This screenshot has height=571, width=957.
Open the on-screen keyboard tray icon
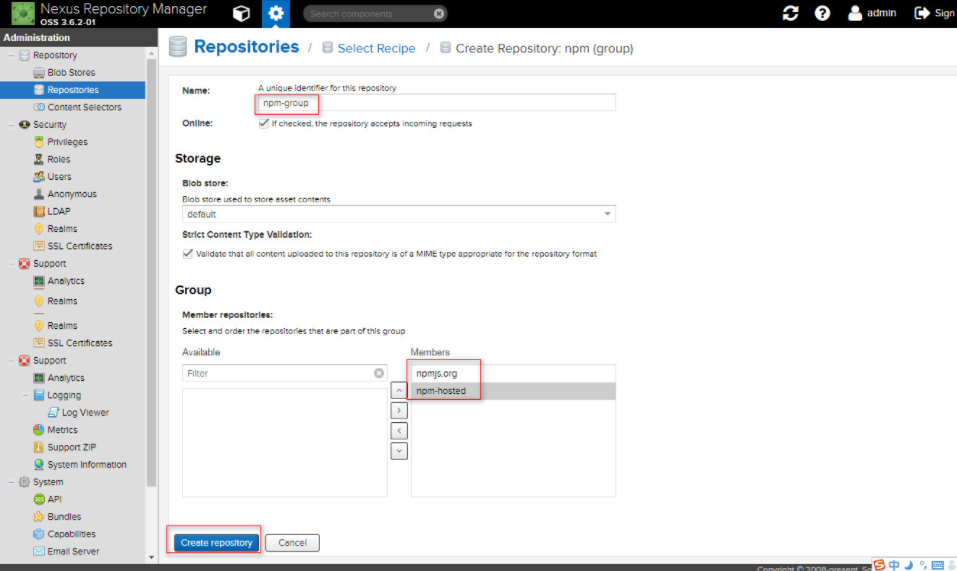coord(937,565)
